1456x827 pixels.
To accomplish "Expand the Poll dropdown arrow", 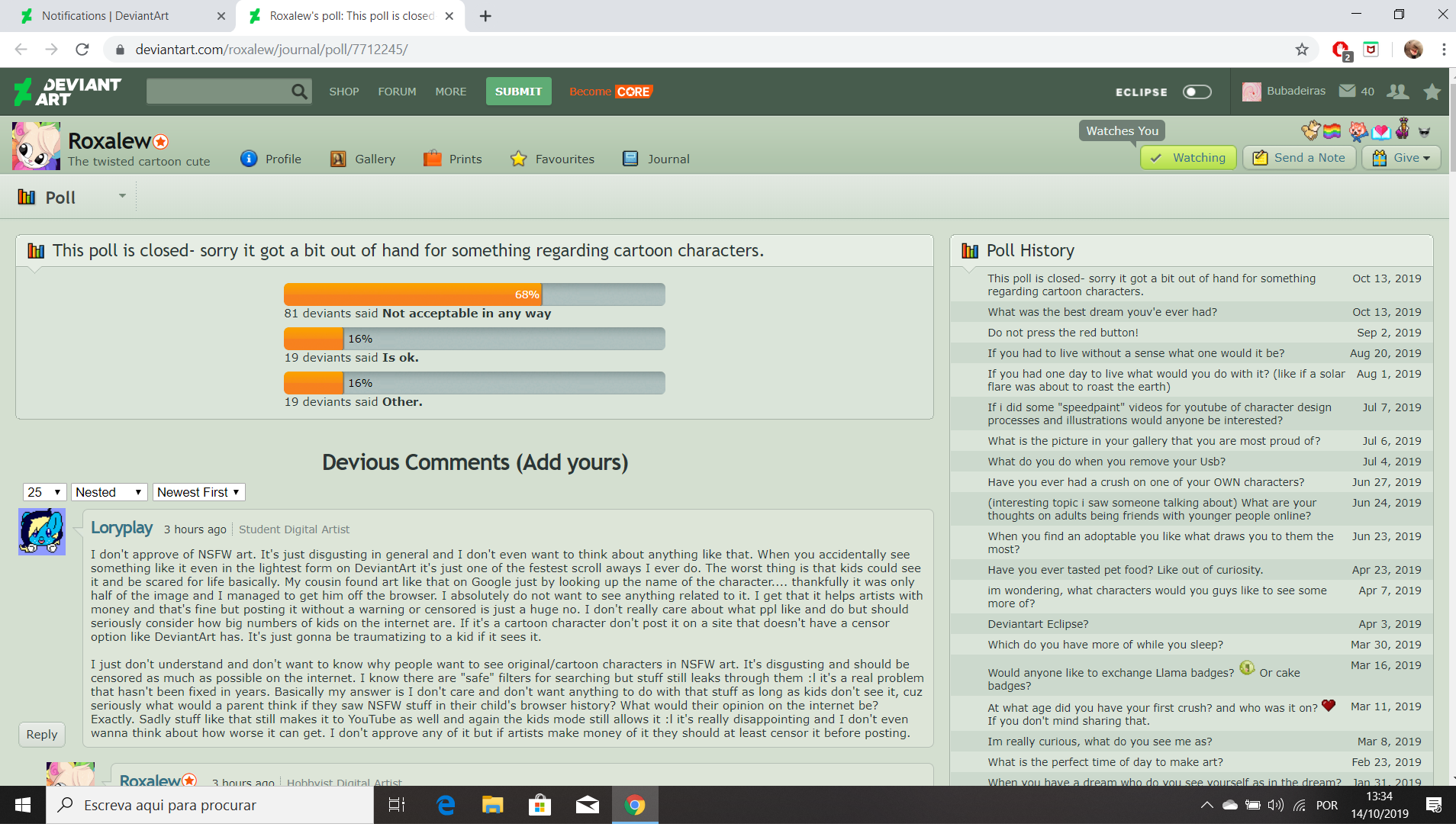I will pyautogui.click(x=122, y=196).
